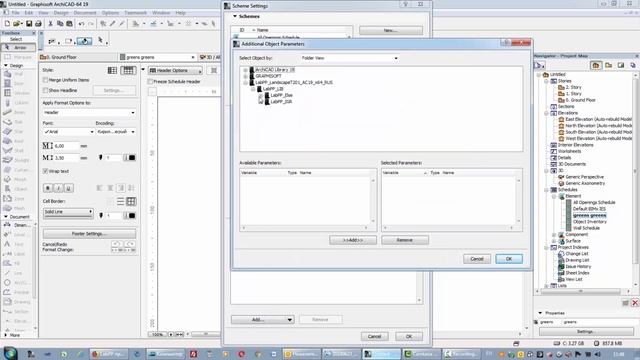Open Apply Format Options to Header dropdown
The image size is (640, 360).
(89, 112)
